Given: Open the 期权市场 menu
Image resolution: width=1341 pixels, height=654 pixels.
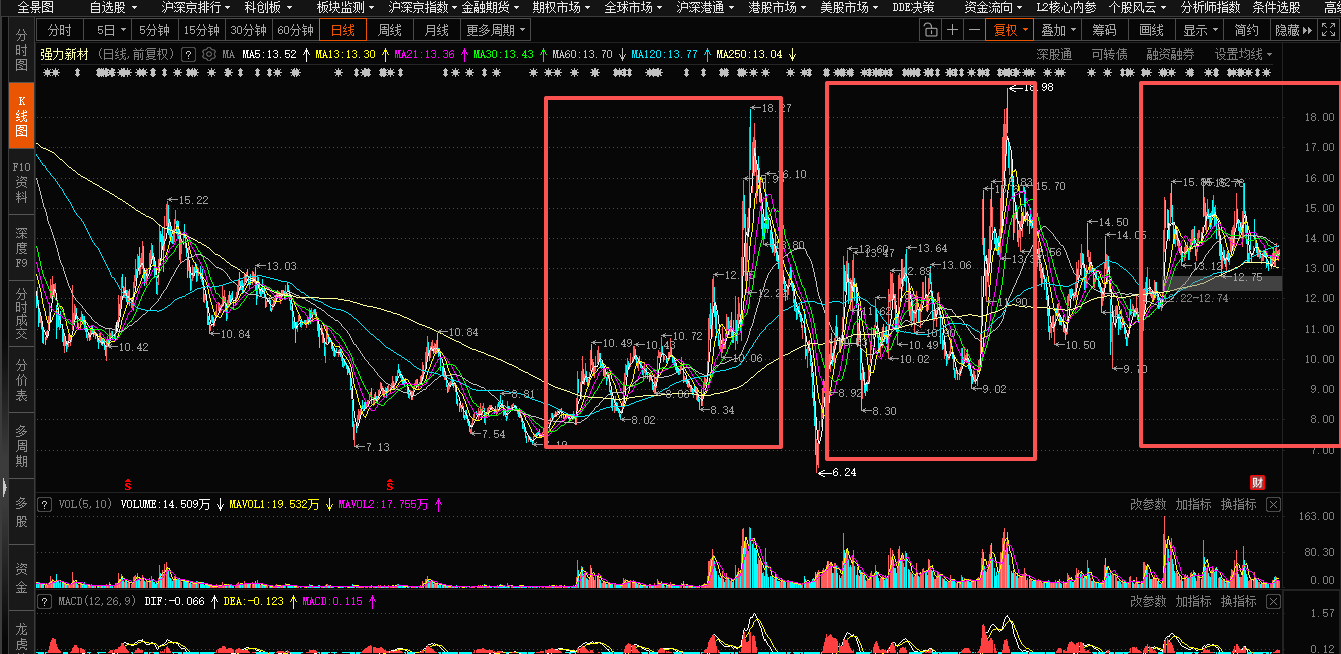Looking at the screenshot, I should [x=561, y=7].
